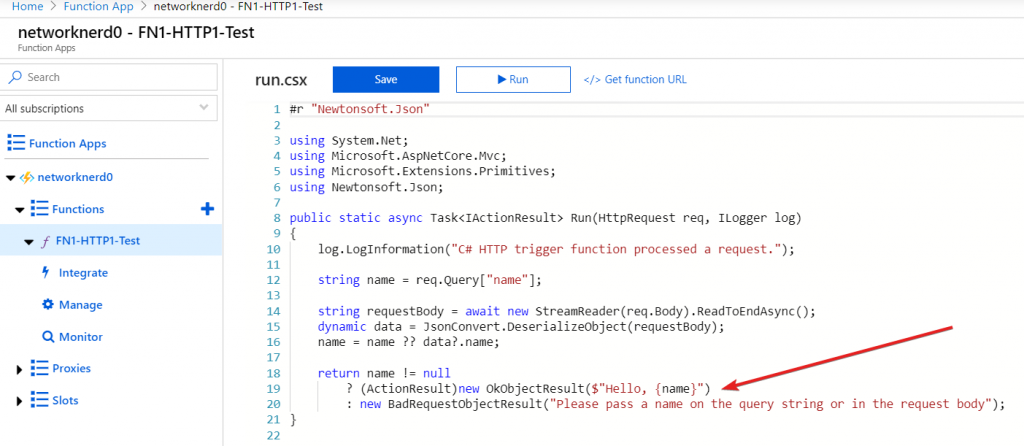Select Proxies in the tree

[71, 368]
